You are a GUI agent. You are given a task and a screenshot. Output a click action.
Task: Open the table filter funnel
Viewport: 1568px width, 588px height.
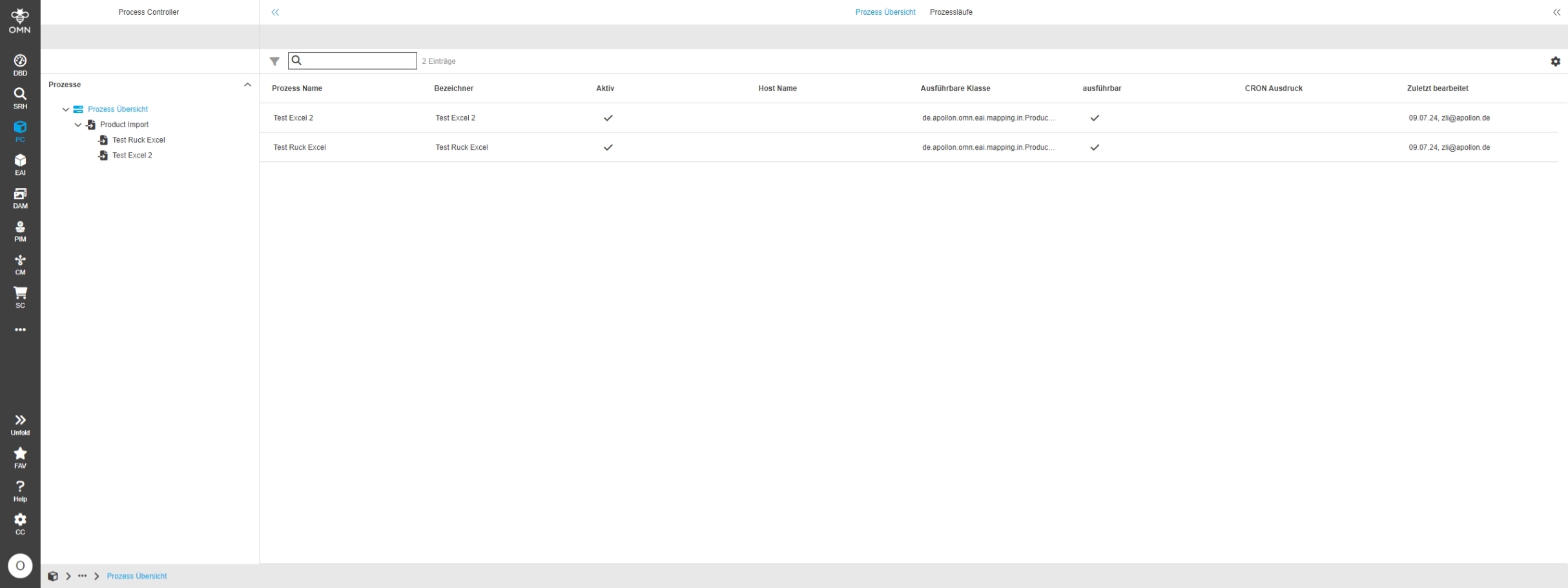pyautogui.click(x=274, y=61)
